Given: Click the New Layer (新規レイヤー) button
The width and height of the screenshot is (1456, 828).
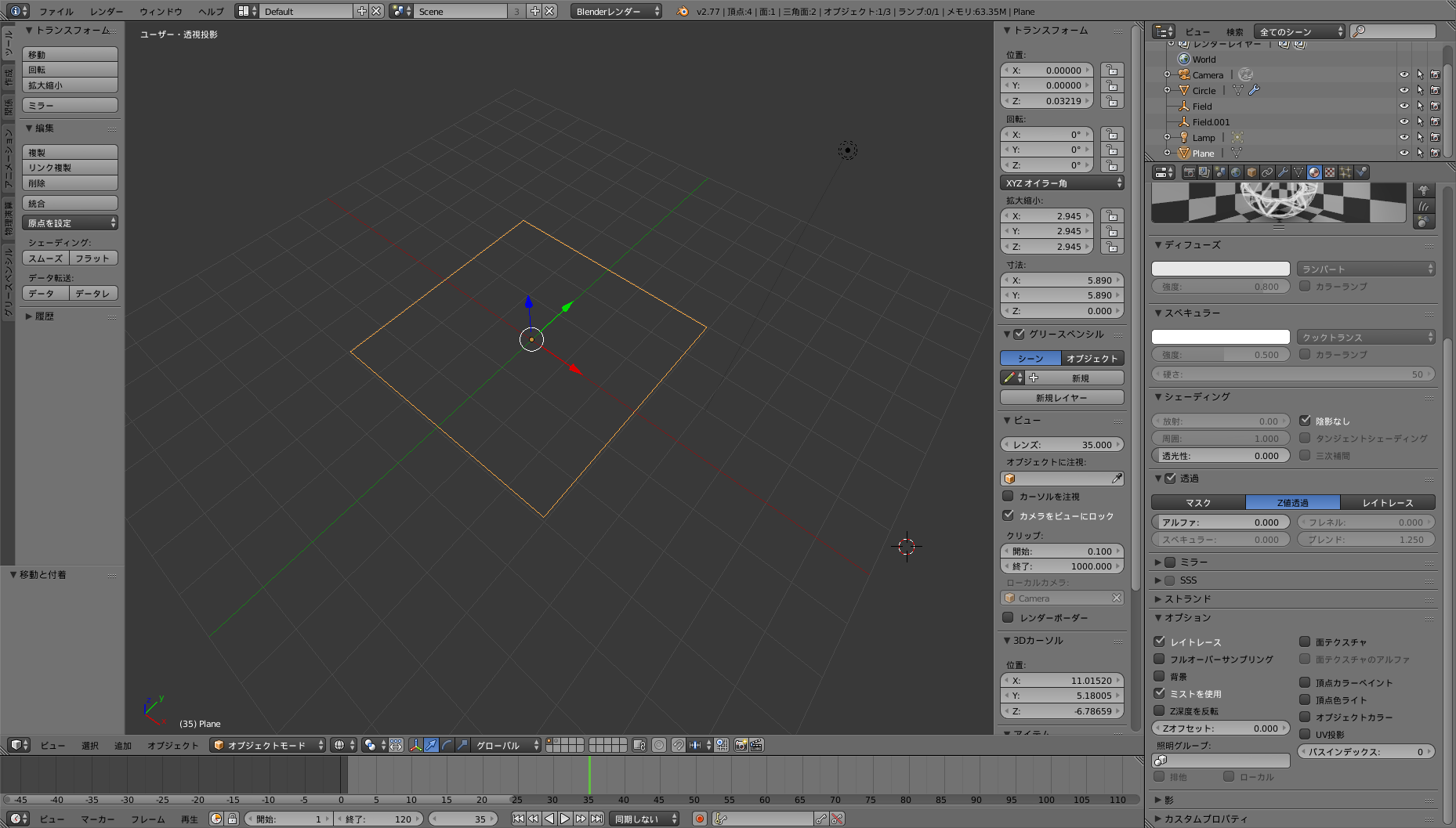Looking at the screenshot, I should point(1062,397).
